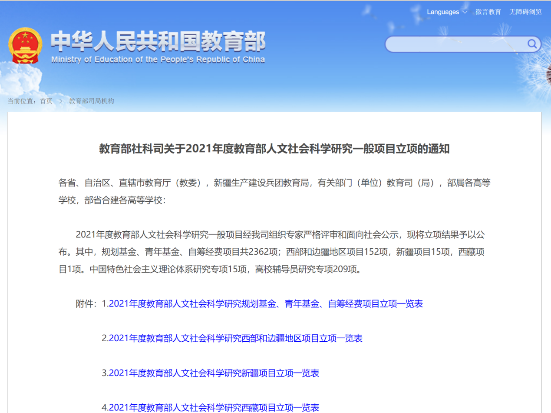The height and width of the screenshot is (413, 551).
Task: Open the Languages dropdown
Action: [446, 12]
